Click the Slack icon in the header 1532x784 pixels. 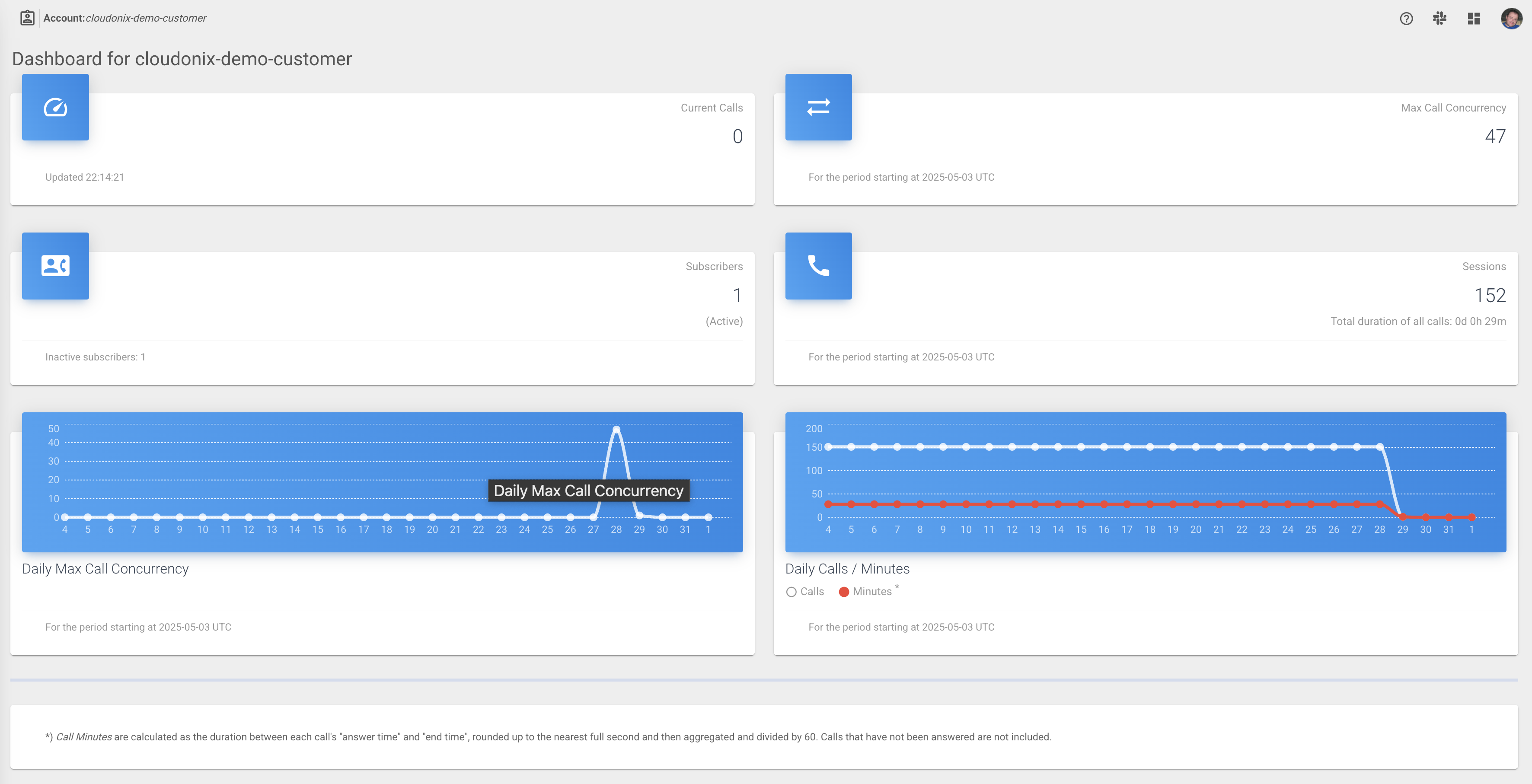1439,19
